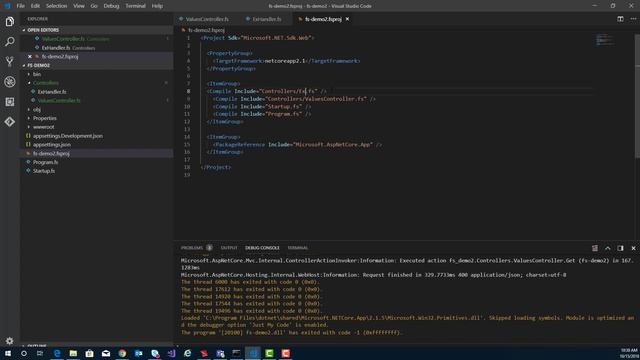Open ExHandler.fs under Controllers in file tree
This screenshot has width=640, height=360.
[52, 92]
